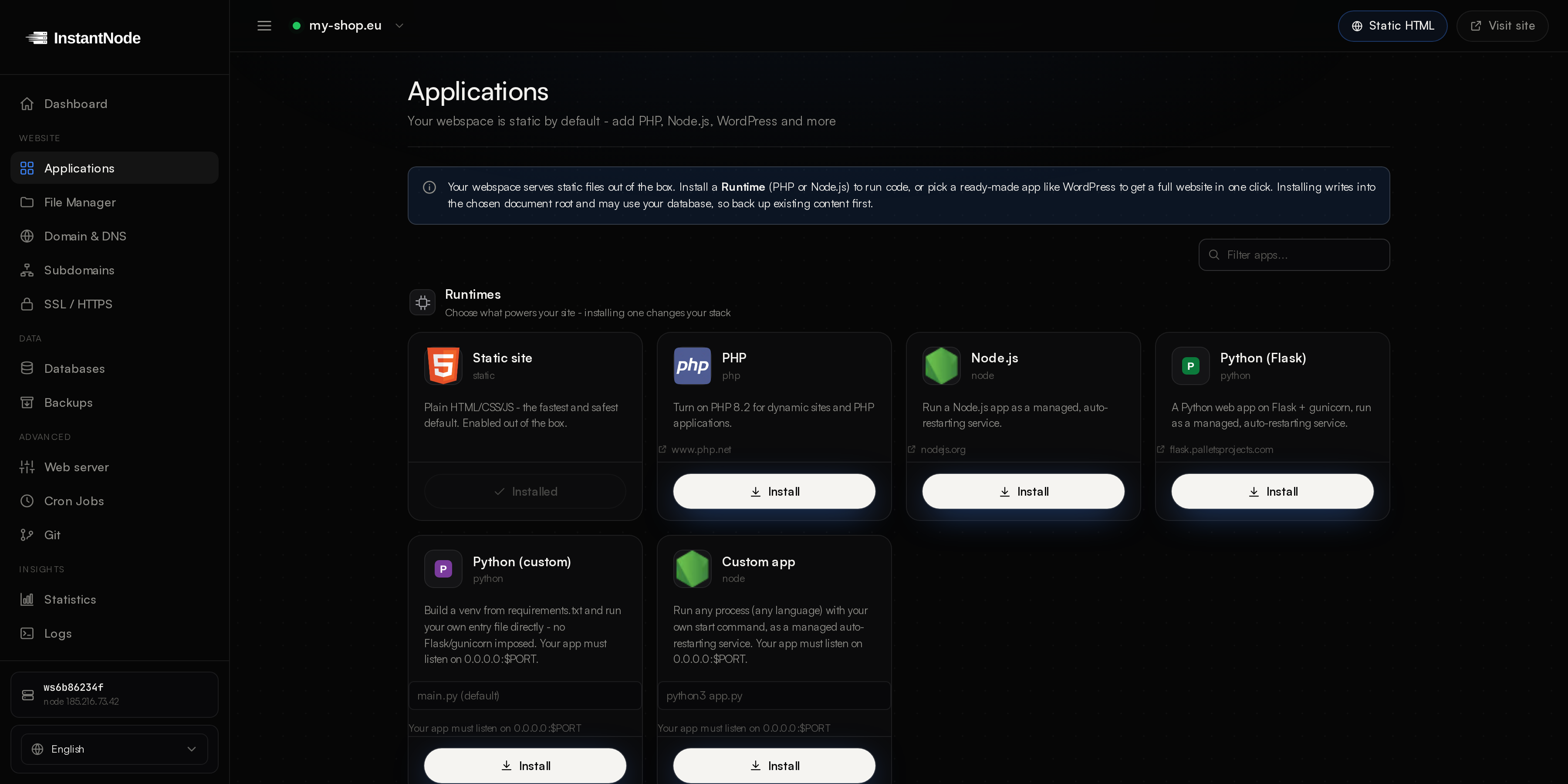Image resolution: width=1568 pixels, height=784 pixels.
Task: Open the Dashboard page
Action: click(115, 104)
